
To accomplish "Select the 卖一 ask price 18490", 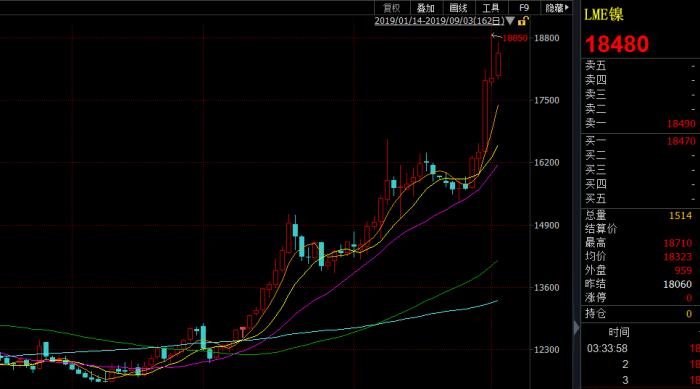I will pos(681,124).
